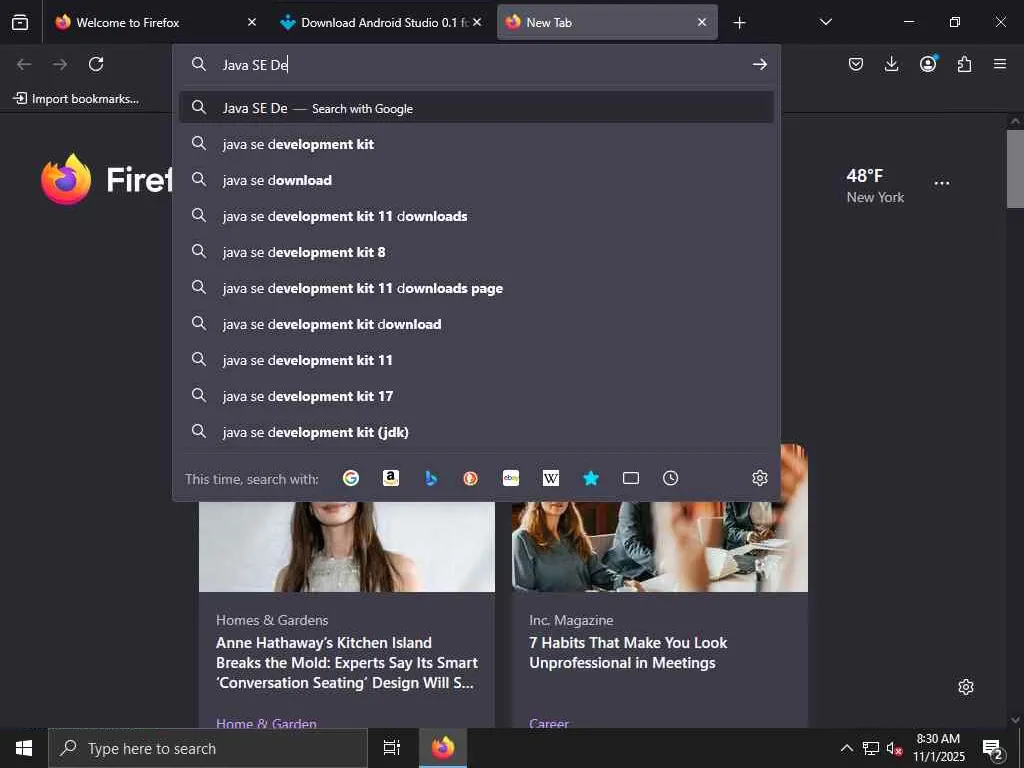
Task: Reload the current page
Action: pyautogui.click(x=96, y=64)
